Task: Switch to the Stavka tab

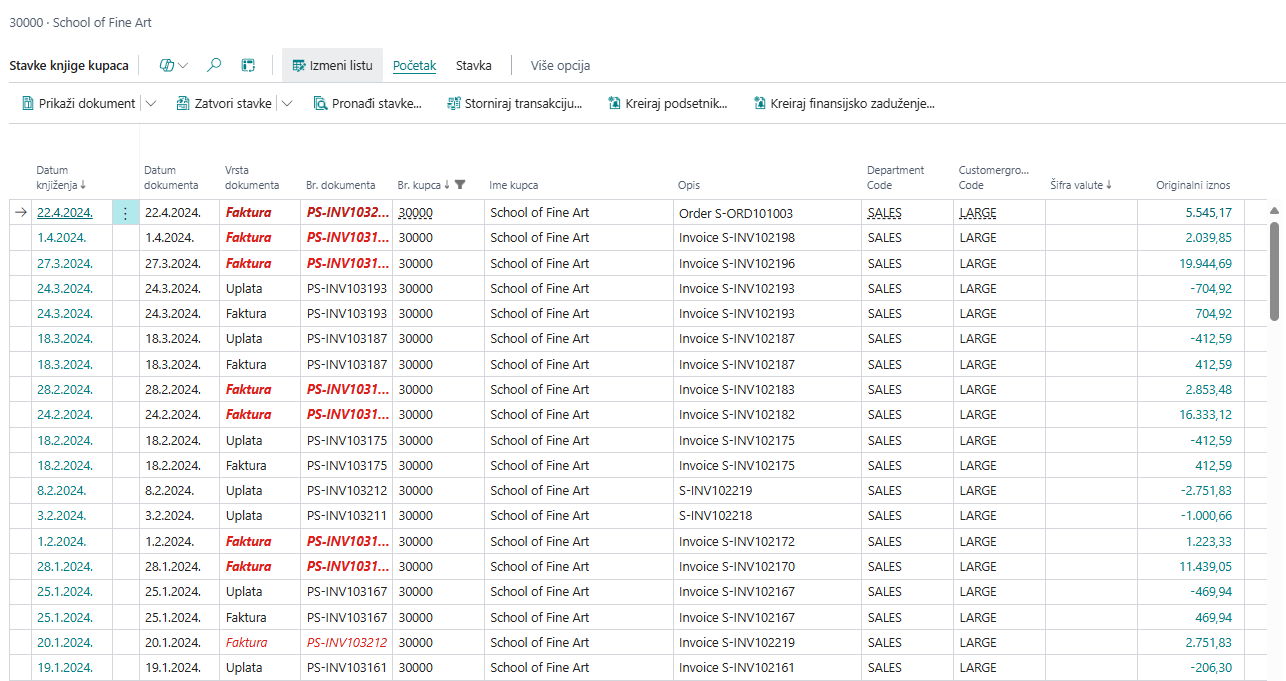Action: (473, 65)
